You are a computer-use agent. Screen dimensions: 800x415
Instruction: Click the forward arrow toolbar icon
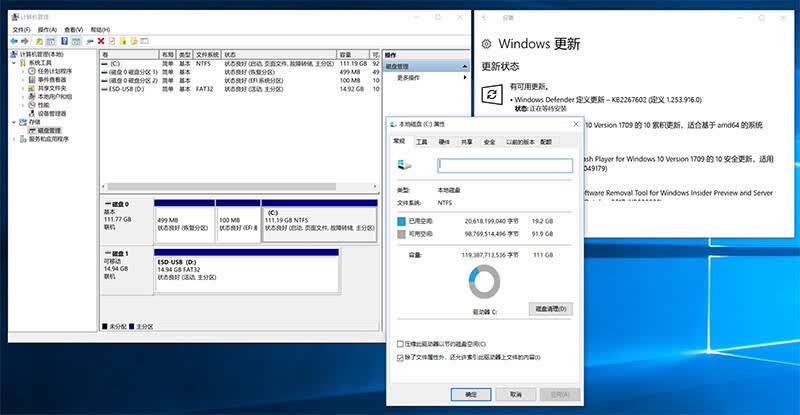[x=24, y=41]
